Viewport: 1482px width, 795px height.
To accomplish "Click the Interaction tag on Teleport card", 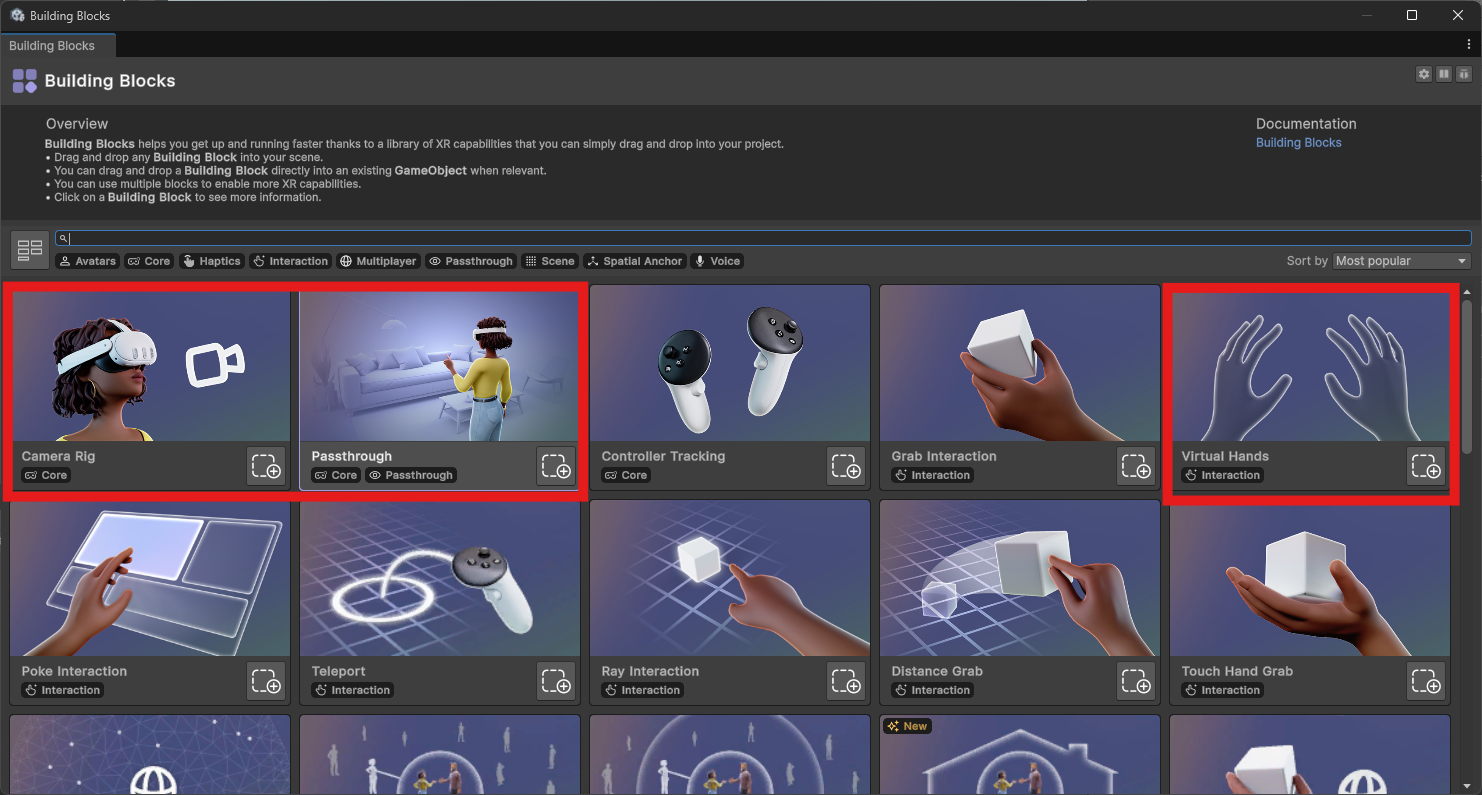I will 352,690.
